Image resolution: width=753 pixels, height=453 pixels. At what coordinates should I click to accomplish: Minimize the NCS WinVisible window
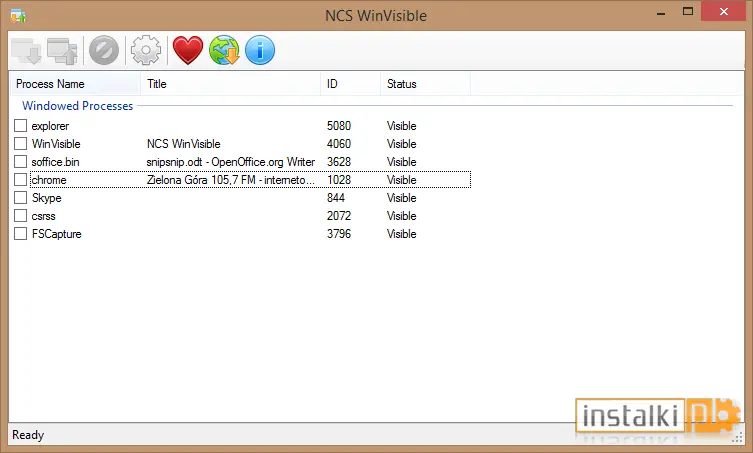661,12
